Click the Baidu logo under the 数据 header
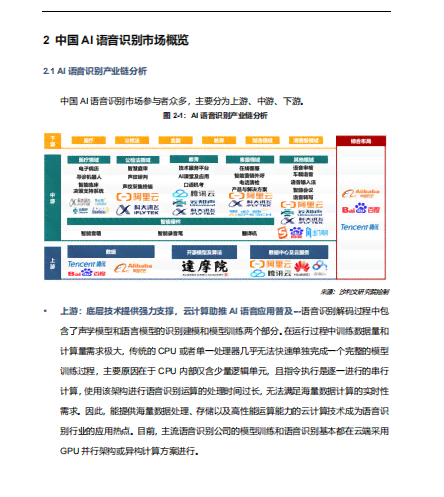 coord(87,273)
